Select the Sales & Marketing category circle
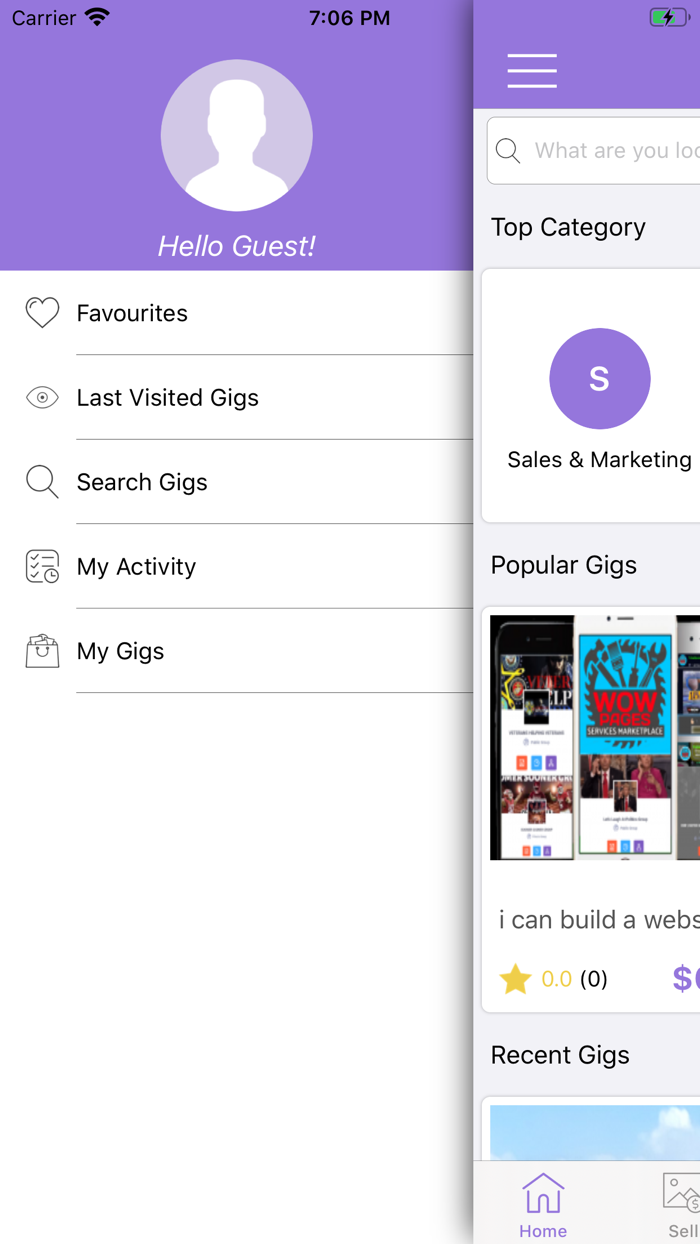700x1244 pixels. 600,379
